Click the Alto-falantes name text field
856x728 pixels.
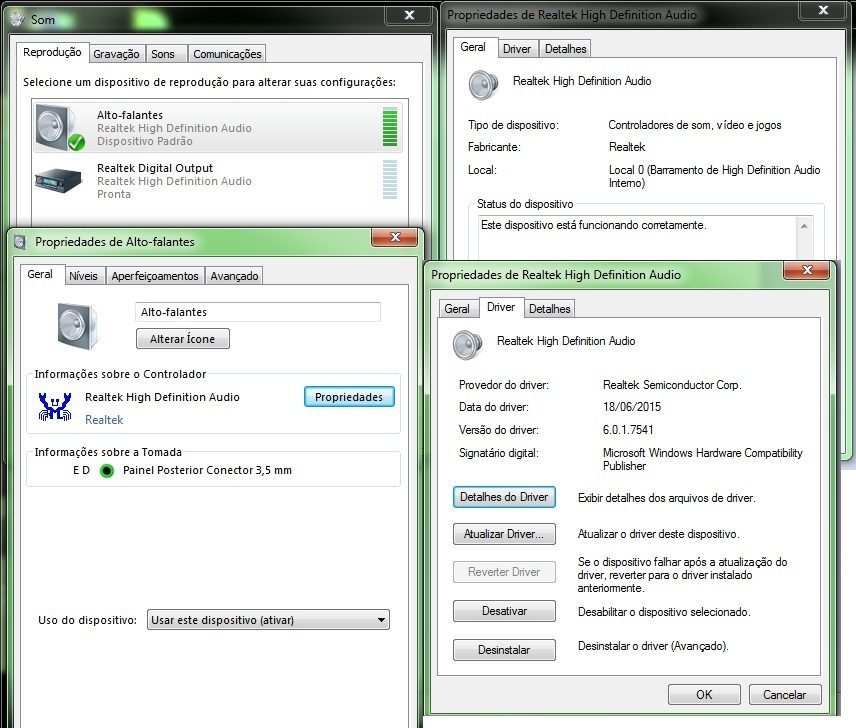257,312
